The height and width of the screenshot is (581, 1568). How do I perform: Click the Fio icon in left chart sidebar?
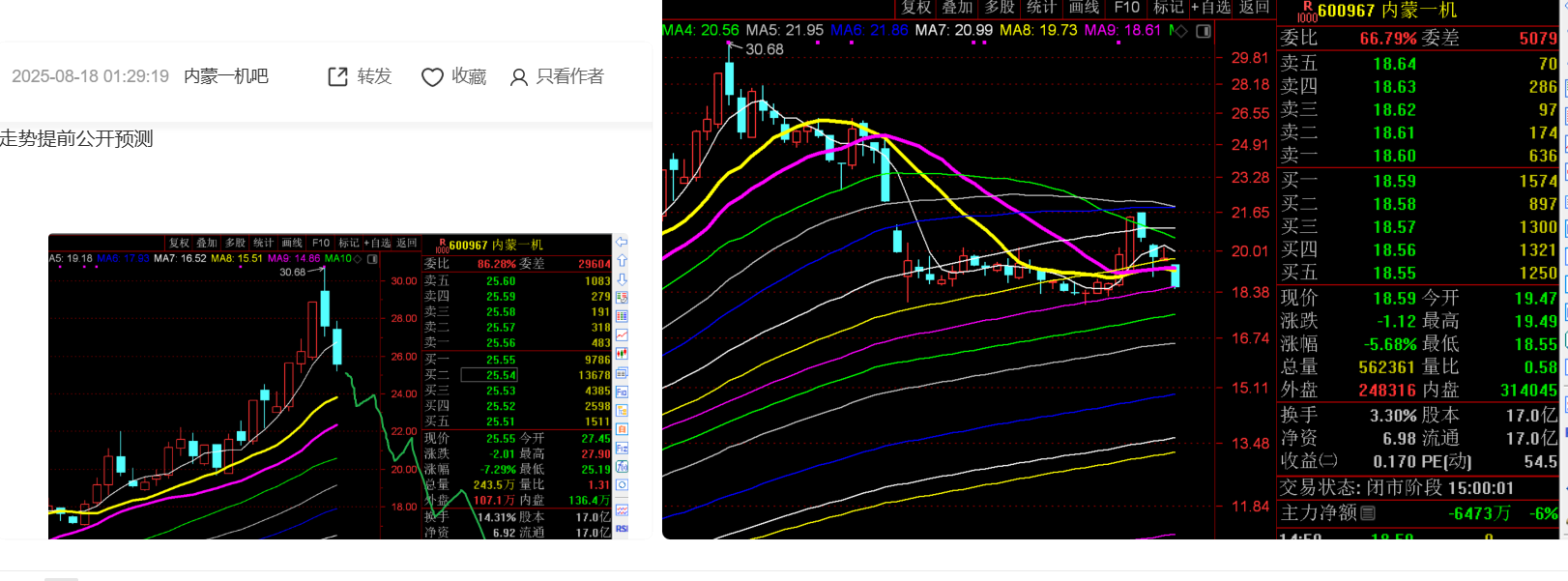(x=622, y=392)
